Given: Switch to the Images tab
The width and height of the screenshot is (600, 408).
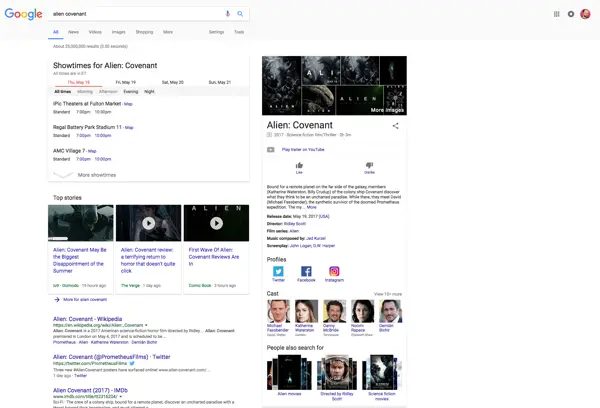Looking at the screenshot, I should tap(119, 32).
